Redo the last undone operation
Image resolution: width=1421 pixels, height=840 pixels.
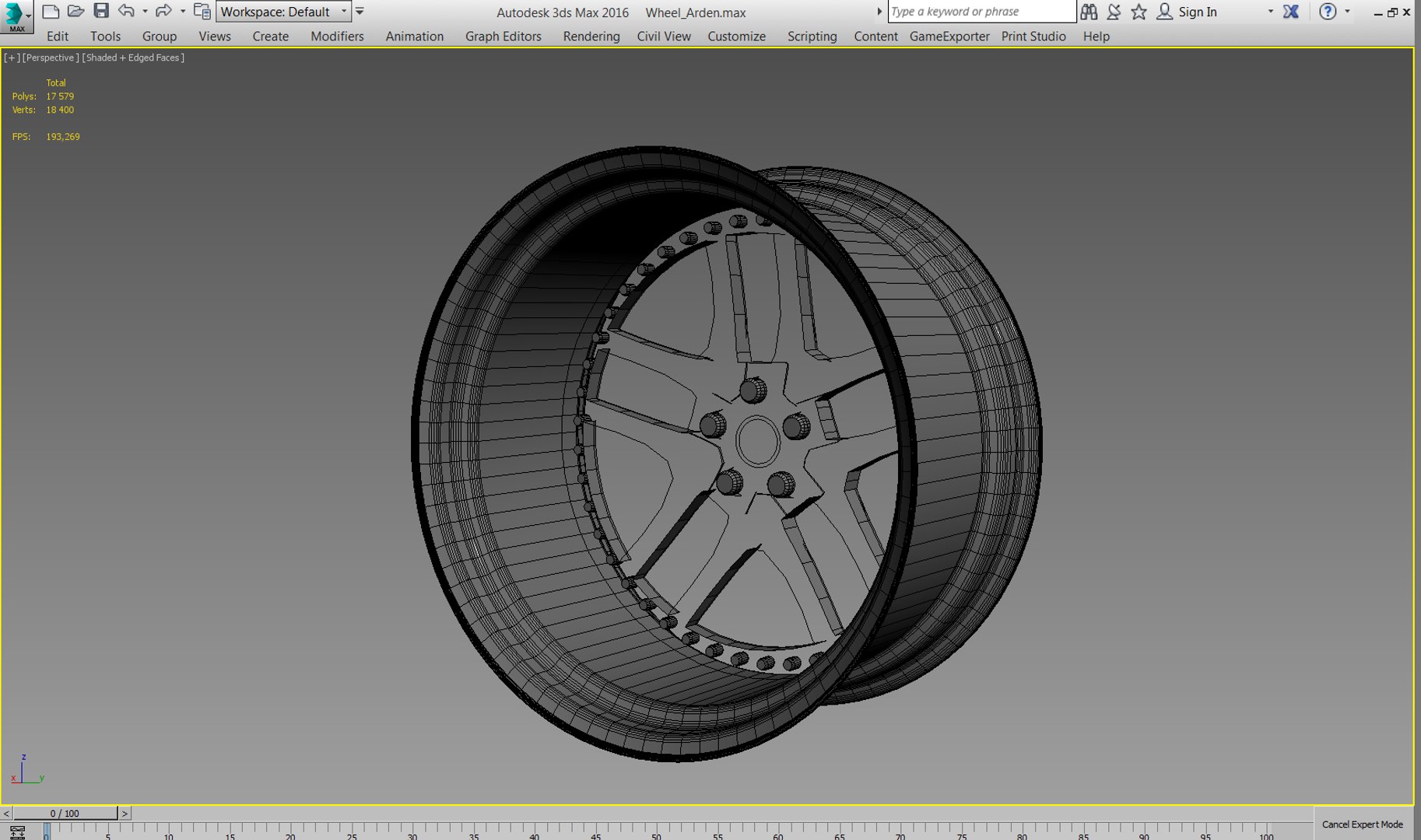(163, 11)
